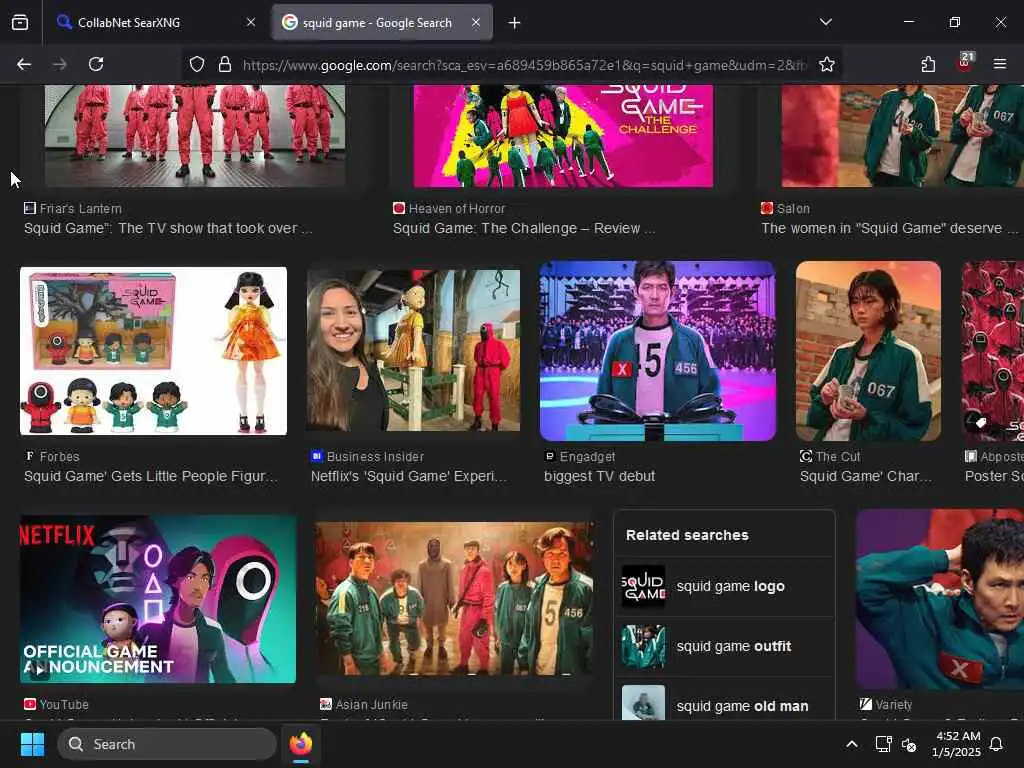Focus the Google URL address bar
The image size is (1024, 768).
pos(522,65)
